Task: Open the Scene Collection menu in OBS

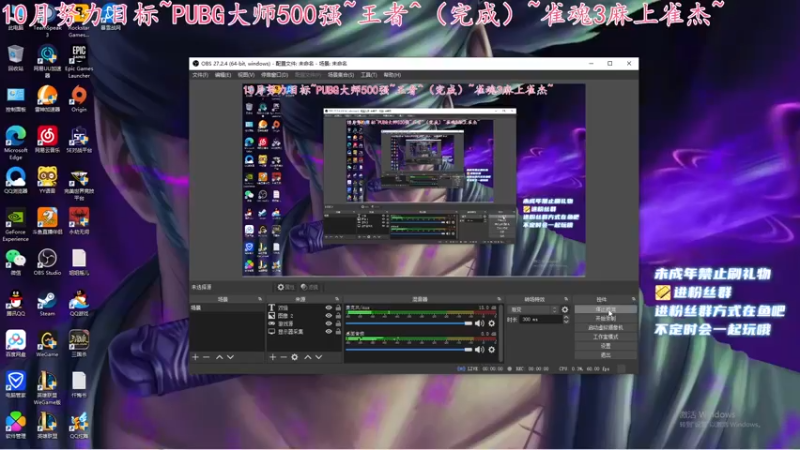Action: click(x=341, y=75)
